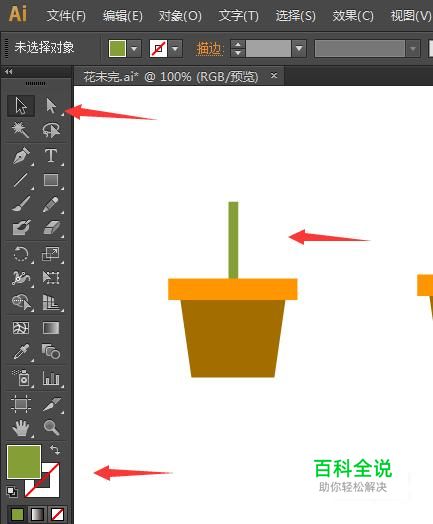
Task: Click the green fill color swatch in toolbox
Action: click(24, 462)
